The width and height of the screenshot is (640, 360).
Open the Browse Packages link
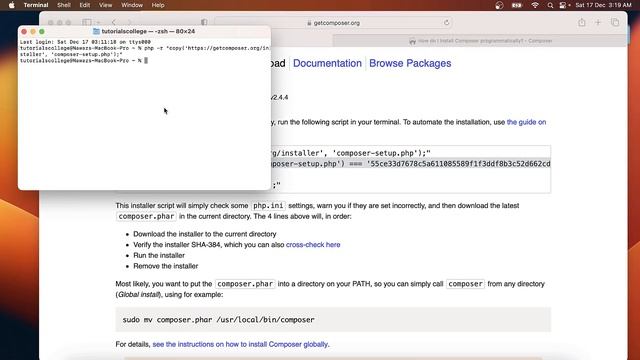(x=410, y=63)
